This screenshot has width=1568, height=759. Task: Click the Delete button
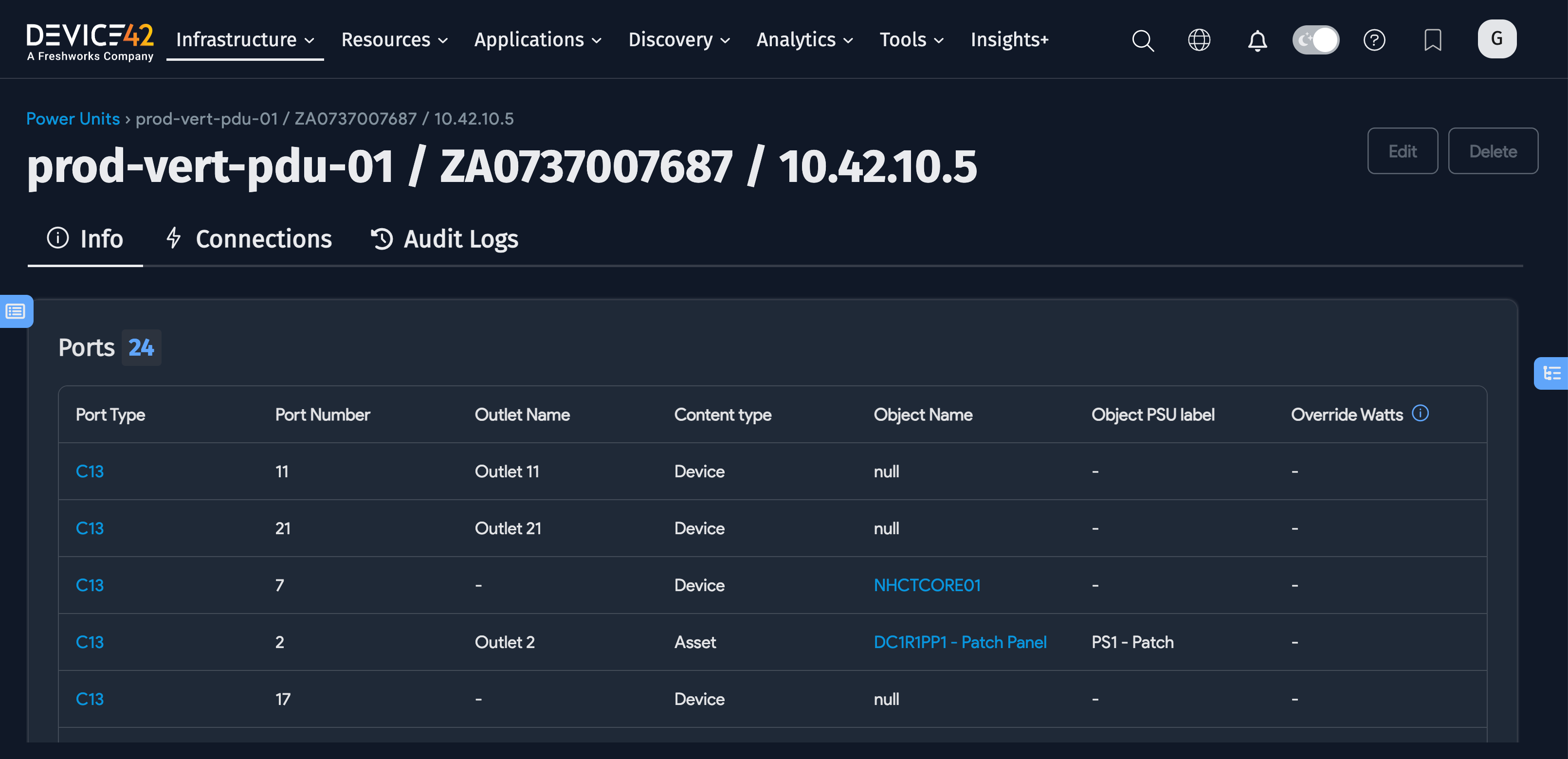(1492, 151)
